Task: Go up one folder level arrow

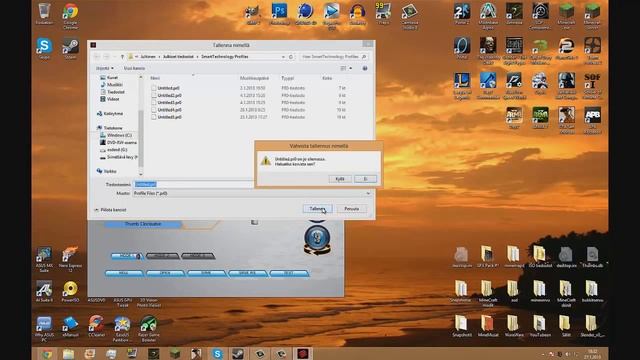Action: (x=122, y=57)
